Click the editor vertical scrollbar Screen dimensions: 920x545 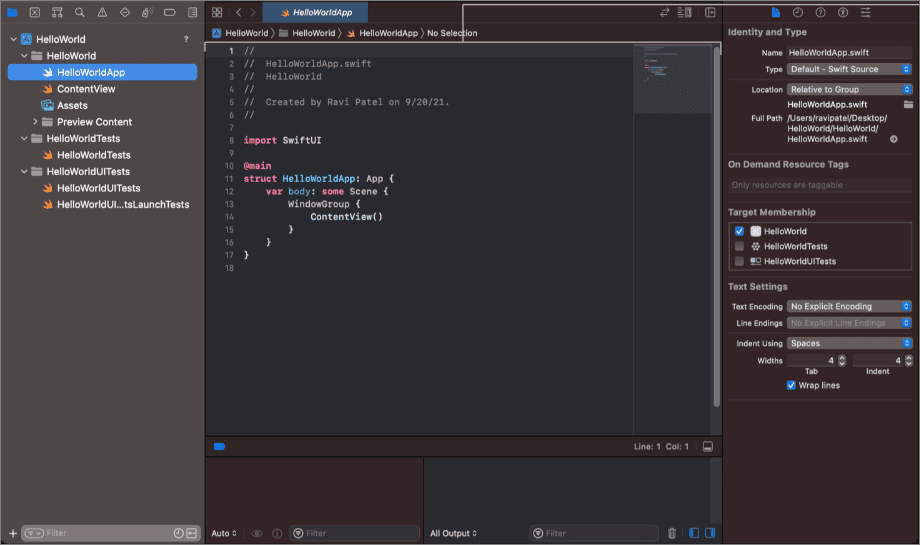point(716,230)
